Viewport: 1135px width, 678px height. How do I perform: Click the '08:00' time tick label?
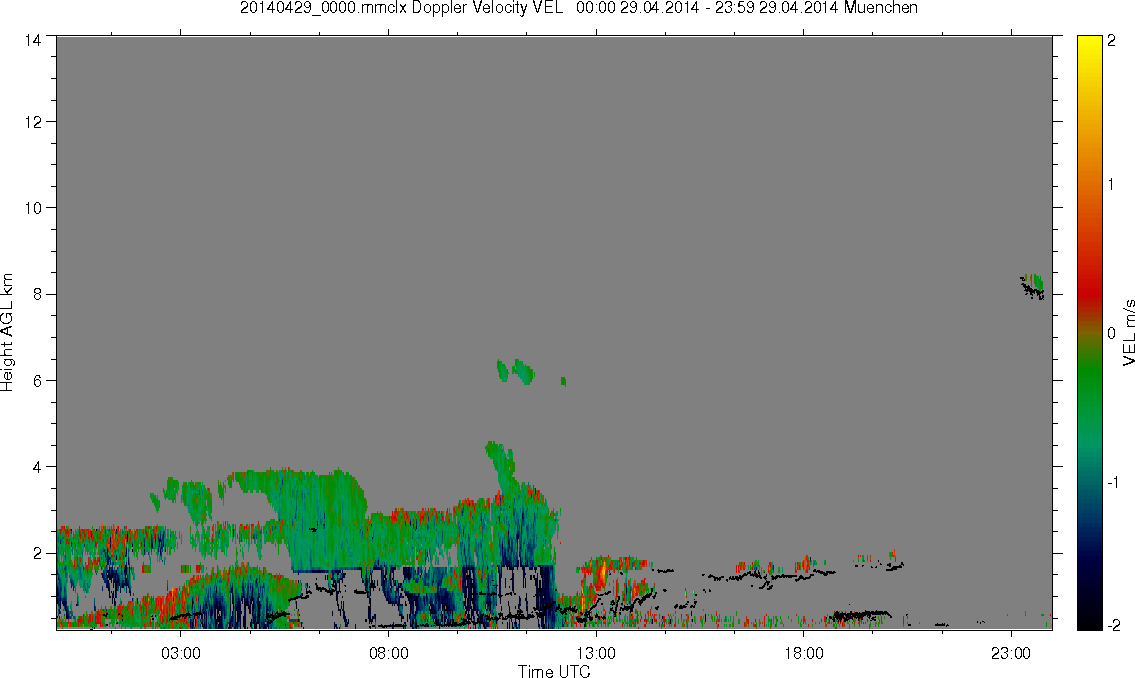(389, 653)
